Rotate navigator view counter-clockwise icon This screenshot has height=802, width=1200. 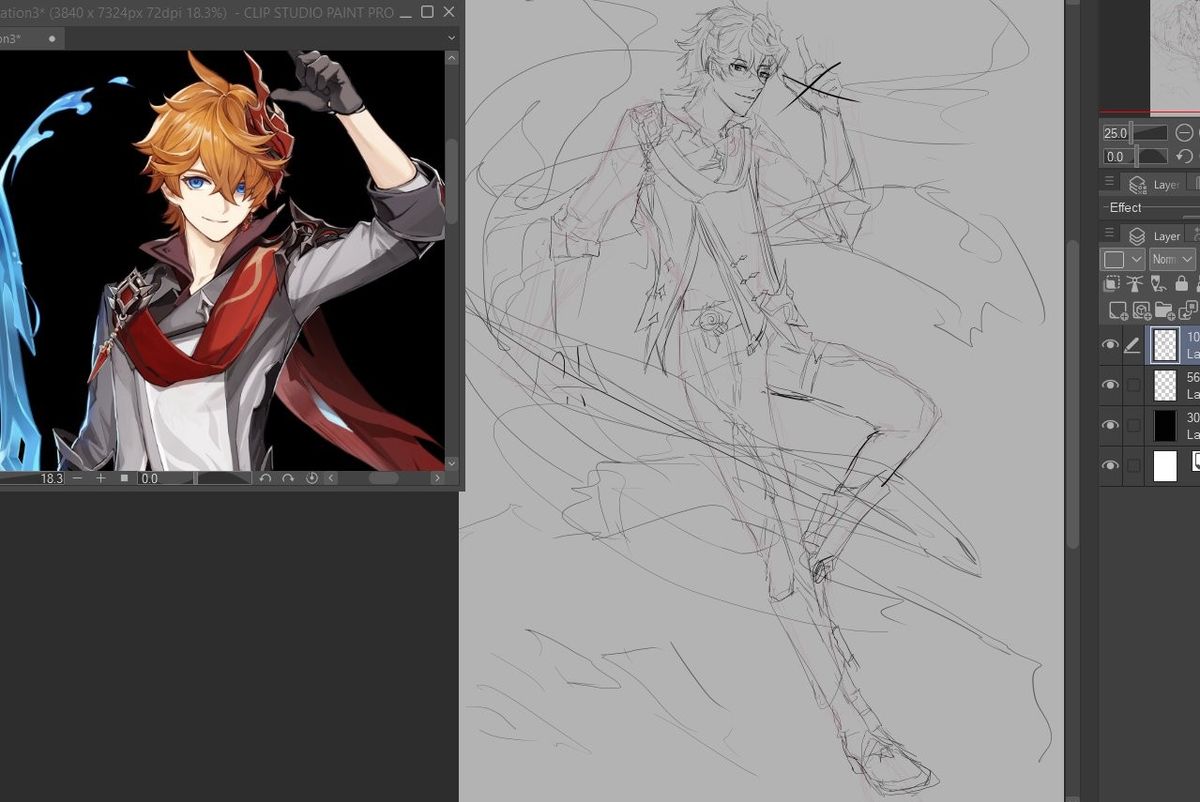(x=1184, y=157)
